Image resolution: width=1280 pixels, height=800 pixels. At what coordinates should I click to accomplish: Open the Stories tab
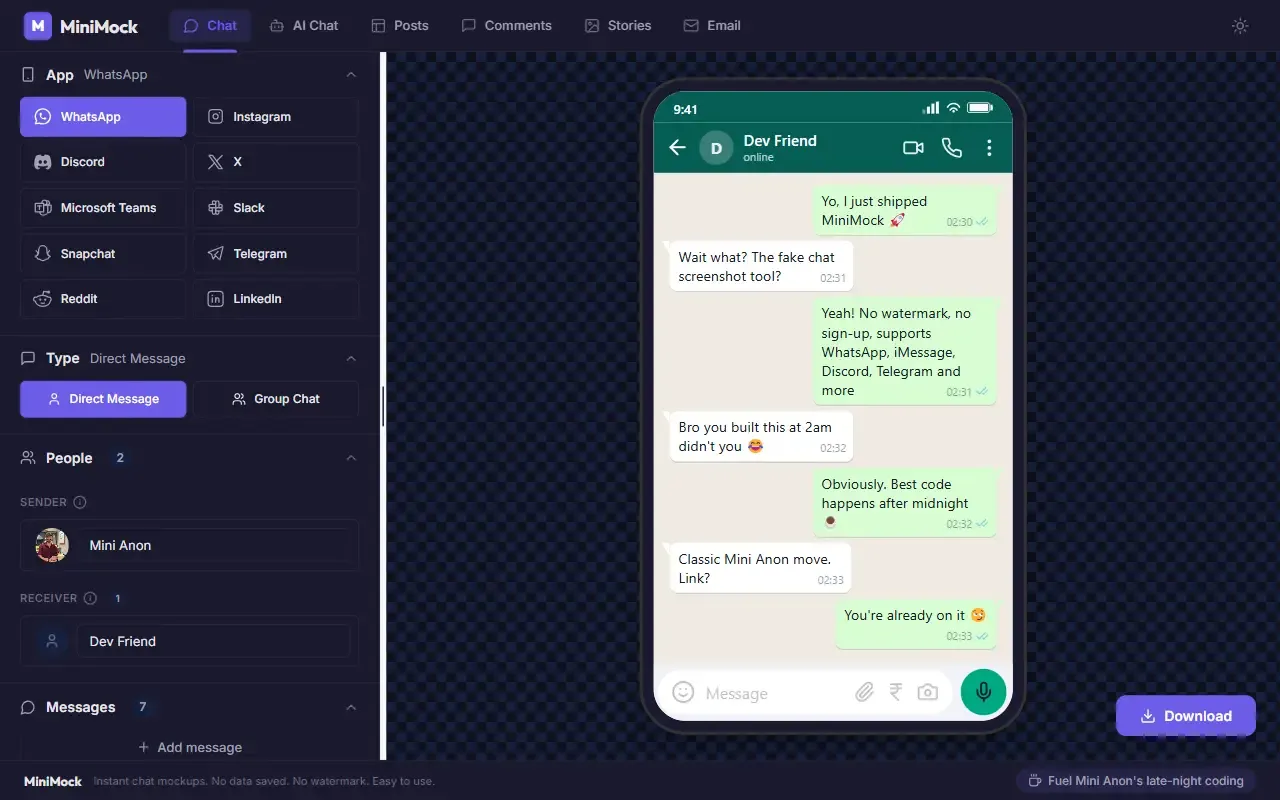(x=618, y=26)
